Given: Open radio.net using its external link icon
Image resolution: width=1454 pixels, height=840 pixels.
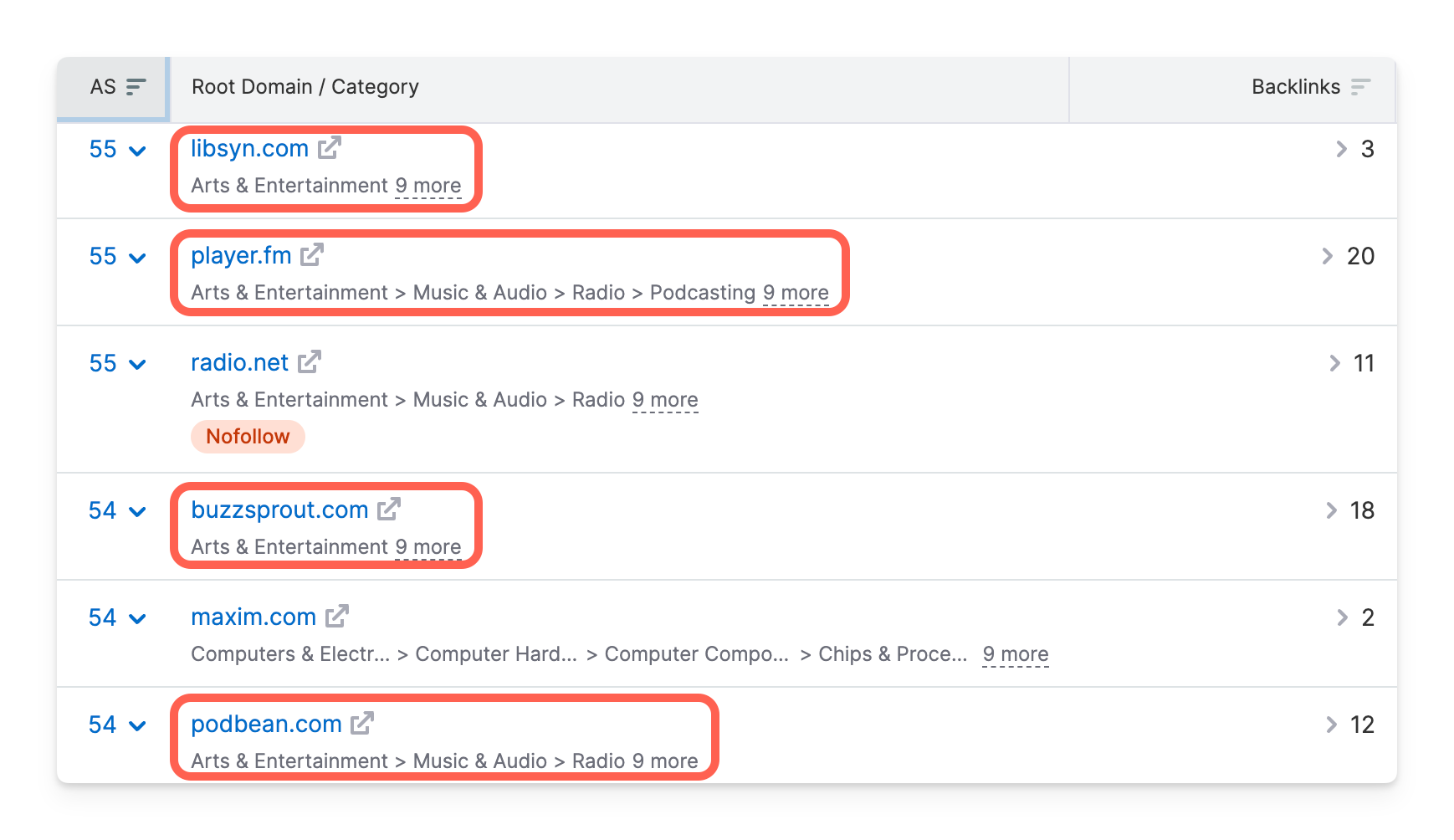Looking at the screenshot, I should [310, 361].
